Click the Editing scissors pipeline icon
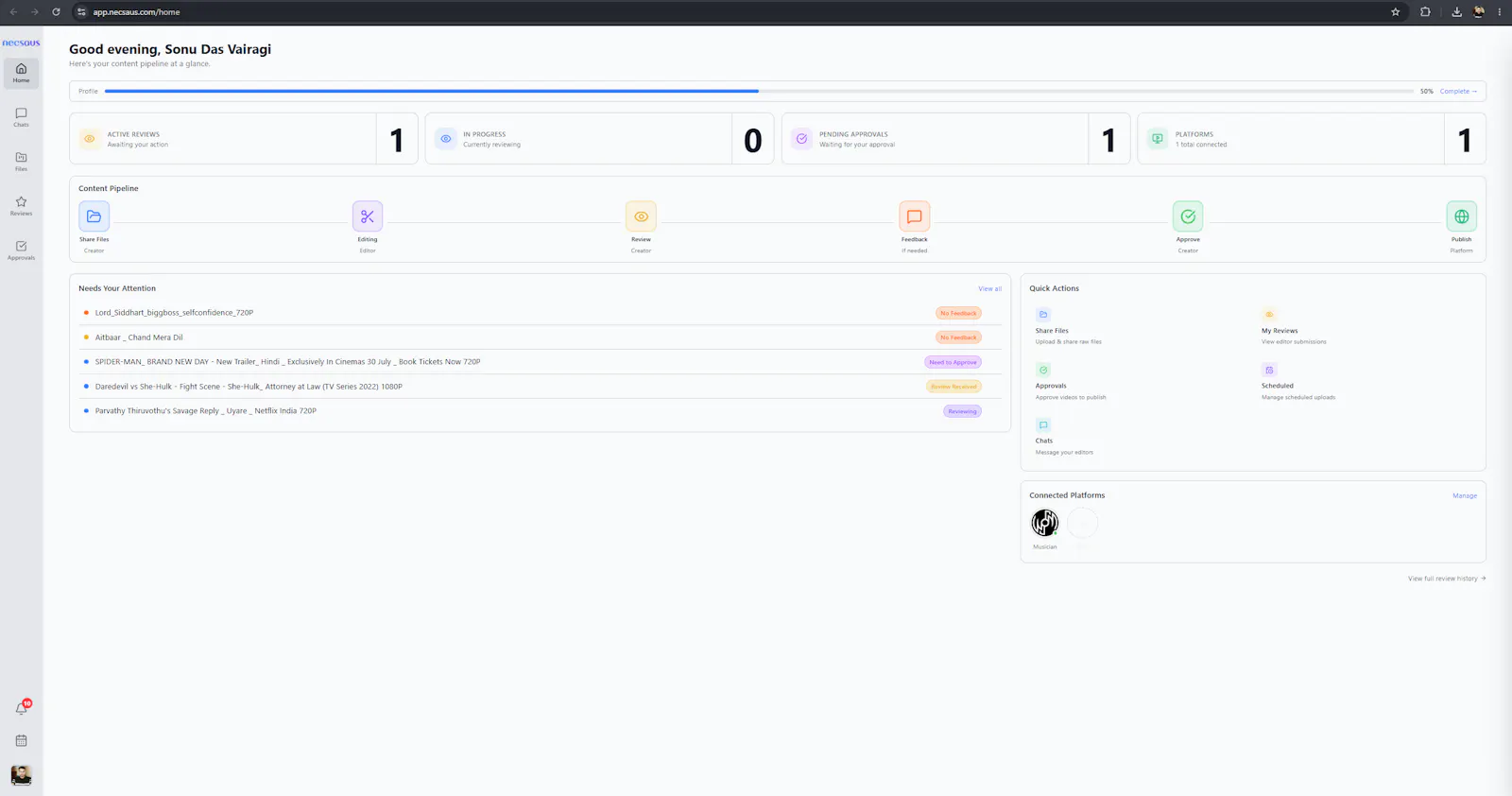This screenshot has width=1512, height=796. pyautogui.click(x=368, y=216)
